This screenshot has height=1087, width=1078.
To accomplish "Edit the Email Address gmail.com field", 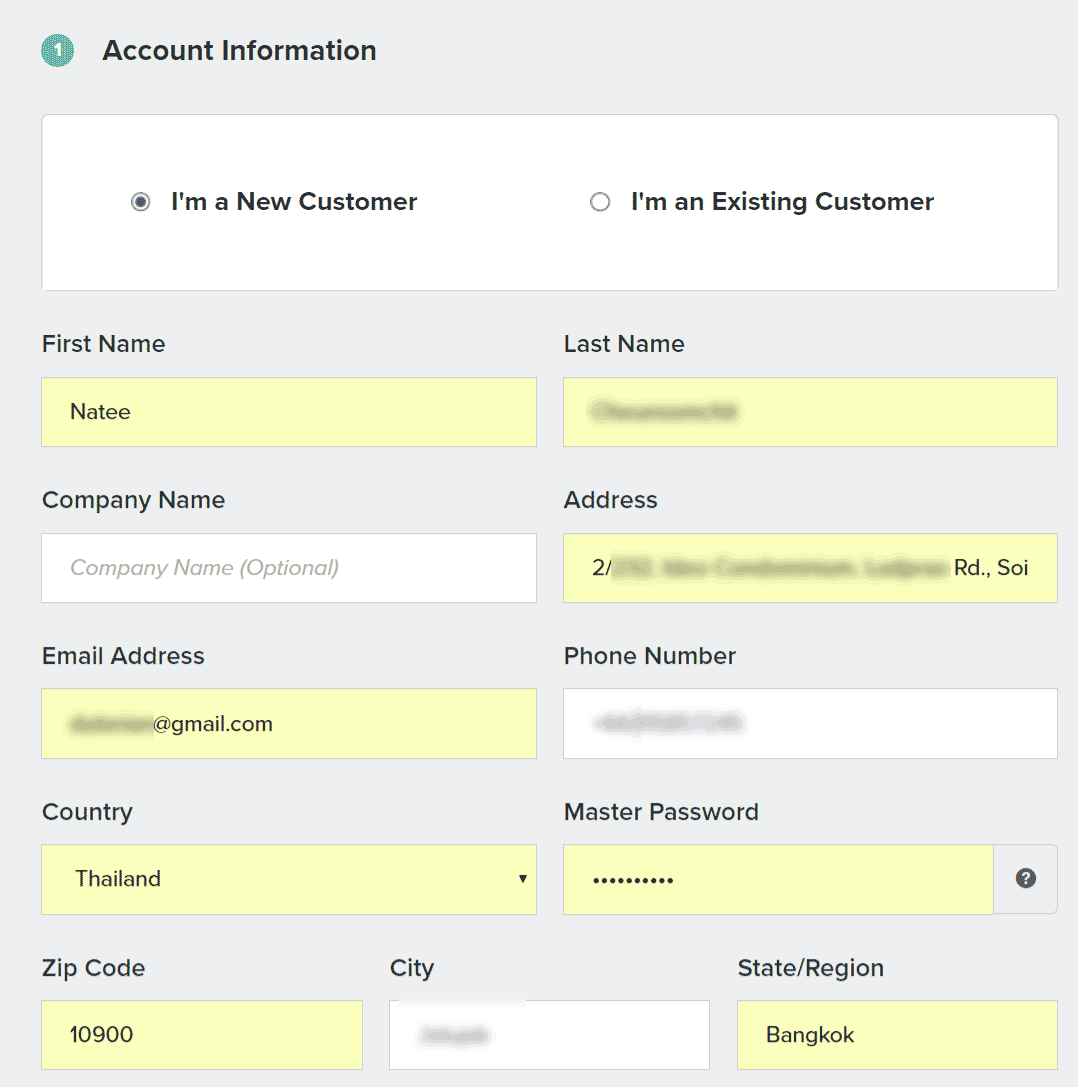I will pos(289,724).
